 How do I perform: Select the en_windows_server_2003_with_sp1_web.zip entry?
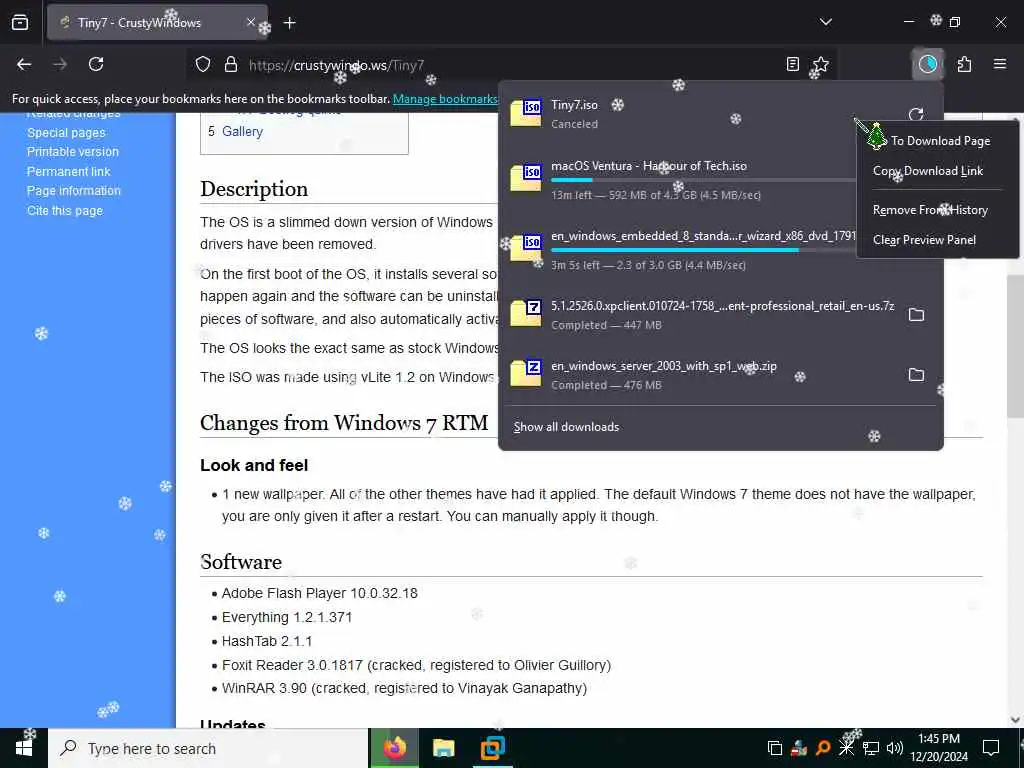point(702,375)
